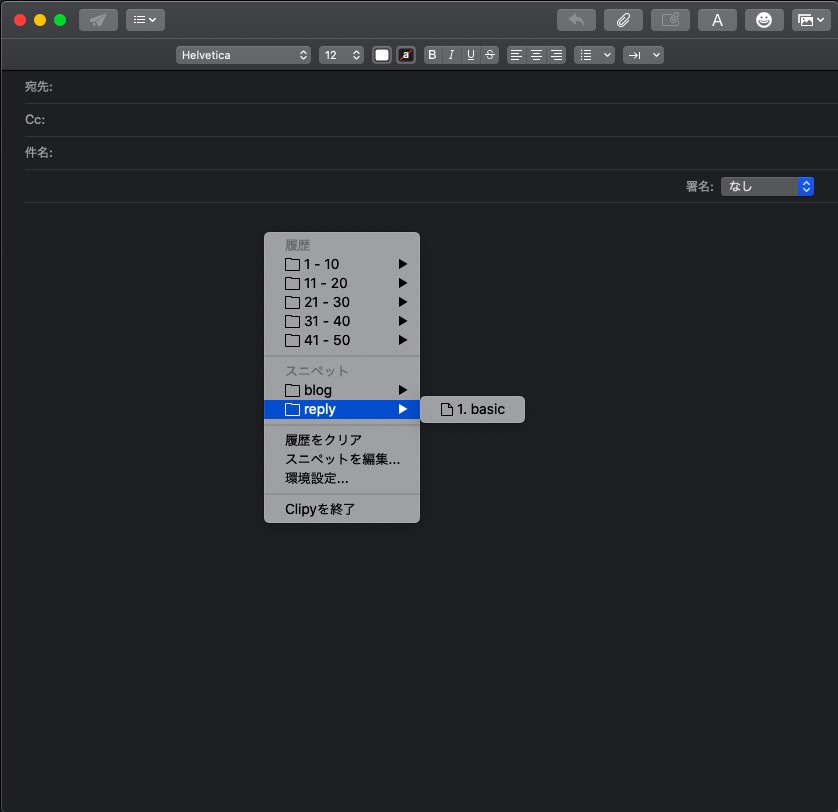Expand the 1 - 10 history folder
The height and width of the screenshot is (812, 838).
click(342, 264)
